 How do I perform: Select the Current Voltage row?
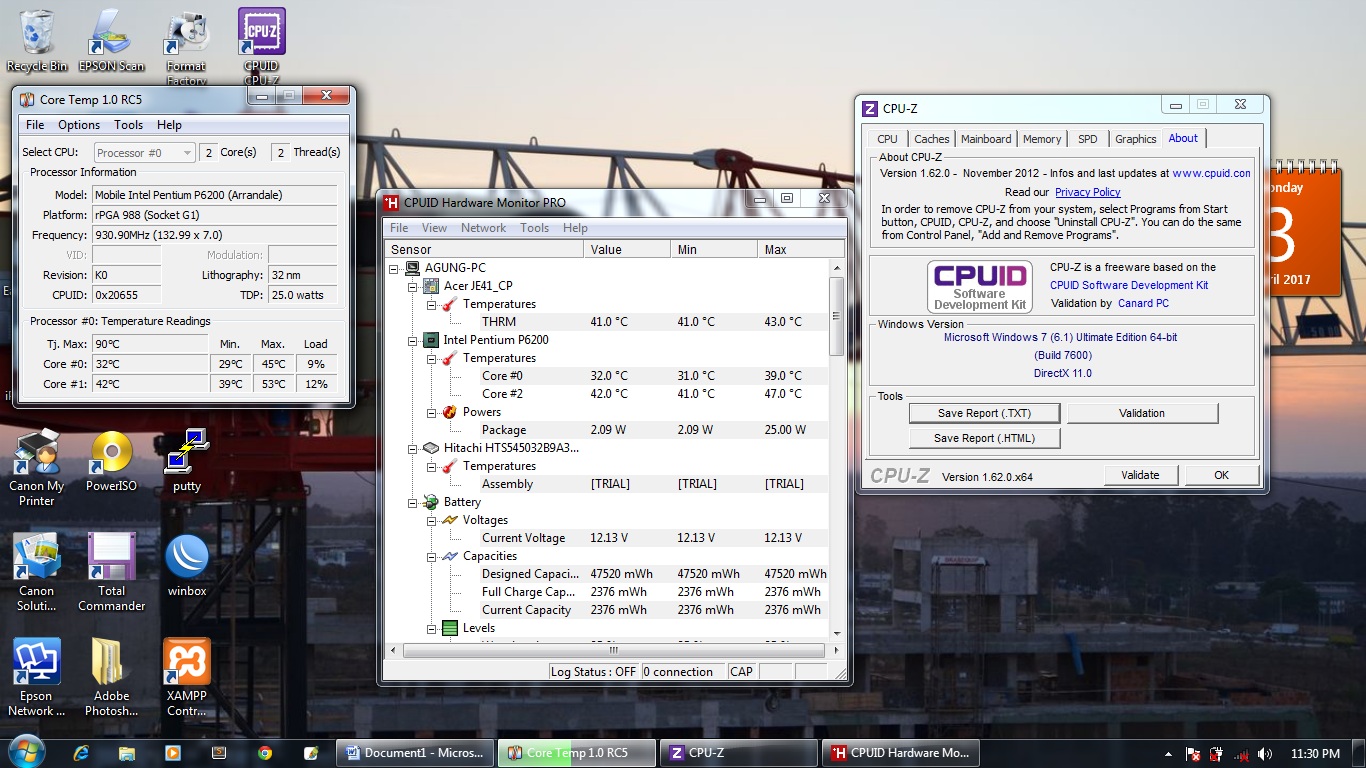click(654, 538)
